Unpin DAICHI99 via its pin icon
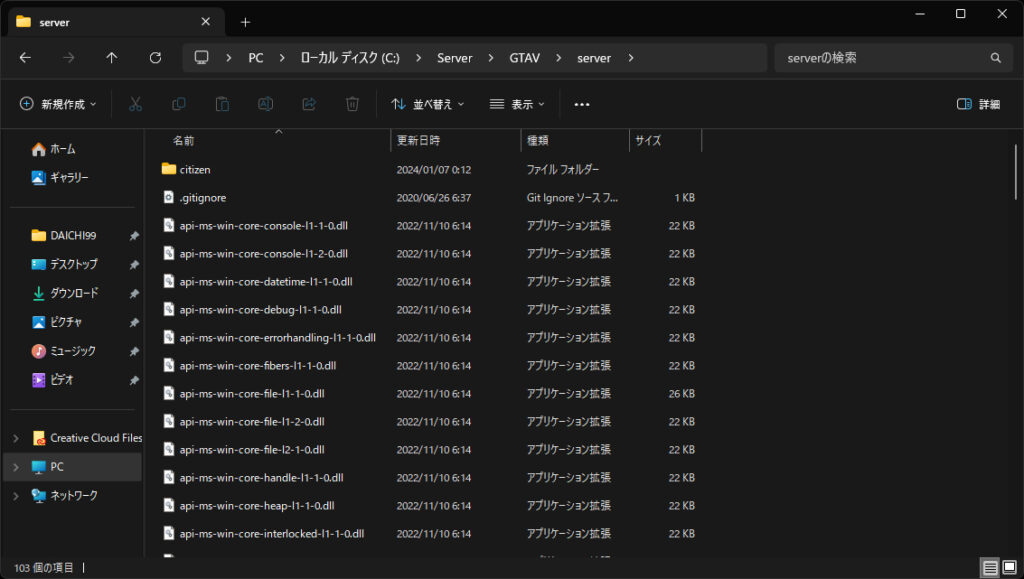 134,236
